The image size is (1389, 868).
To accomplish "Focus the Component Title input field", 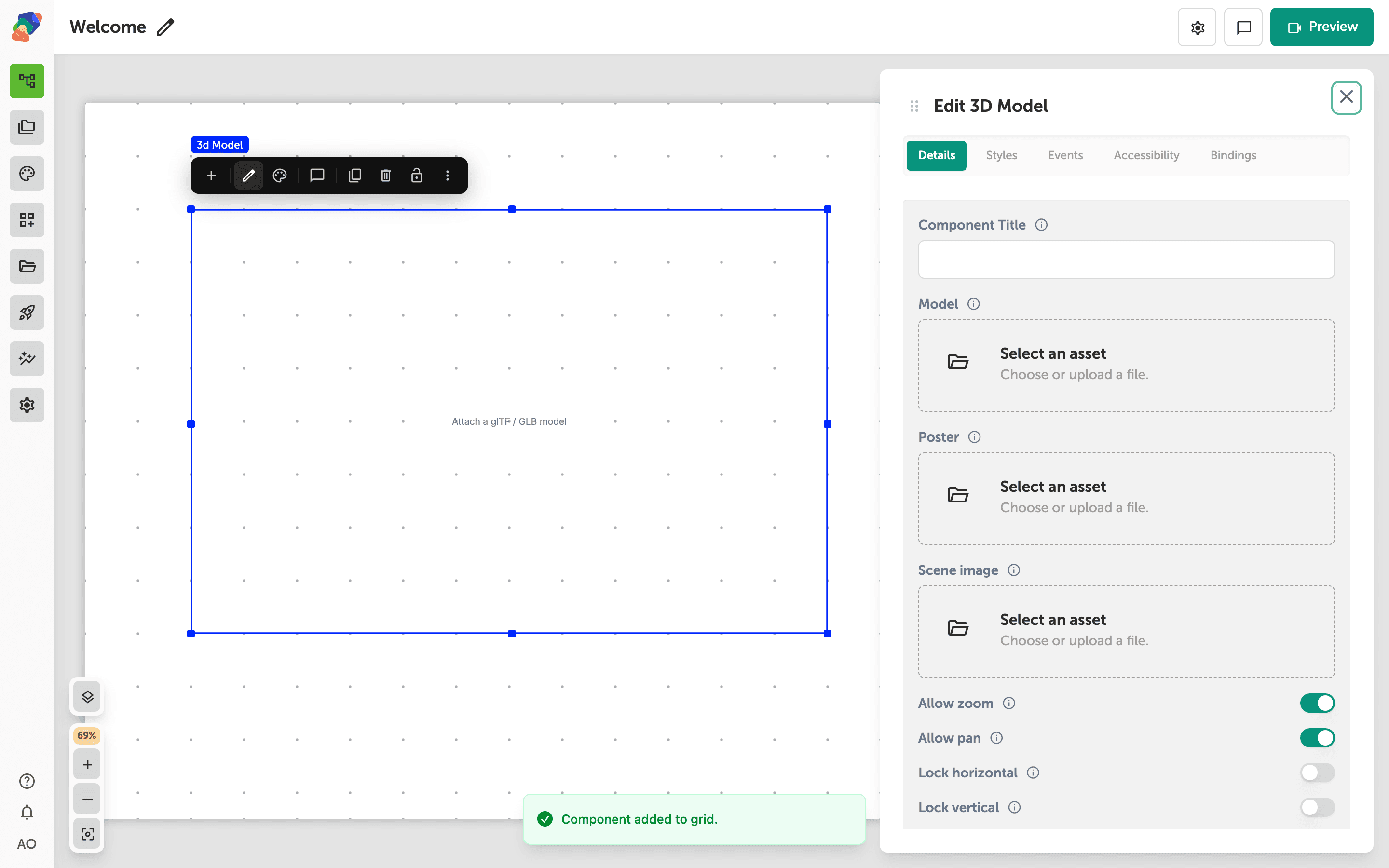I will click(1126, 259).
